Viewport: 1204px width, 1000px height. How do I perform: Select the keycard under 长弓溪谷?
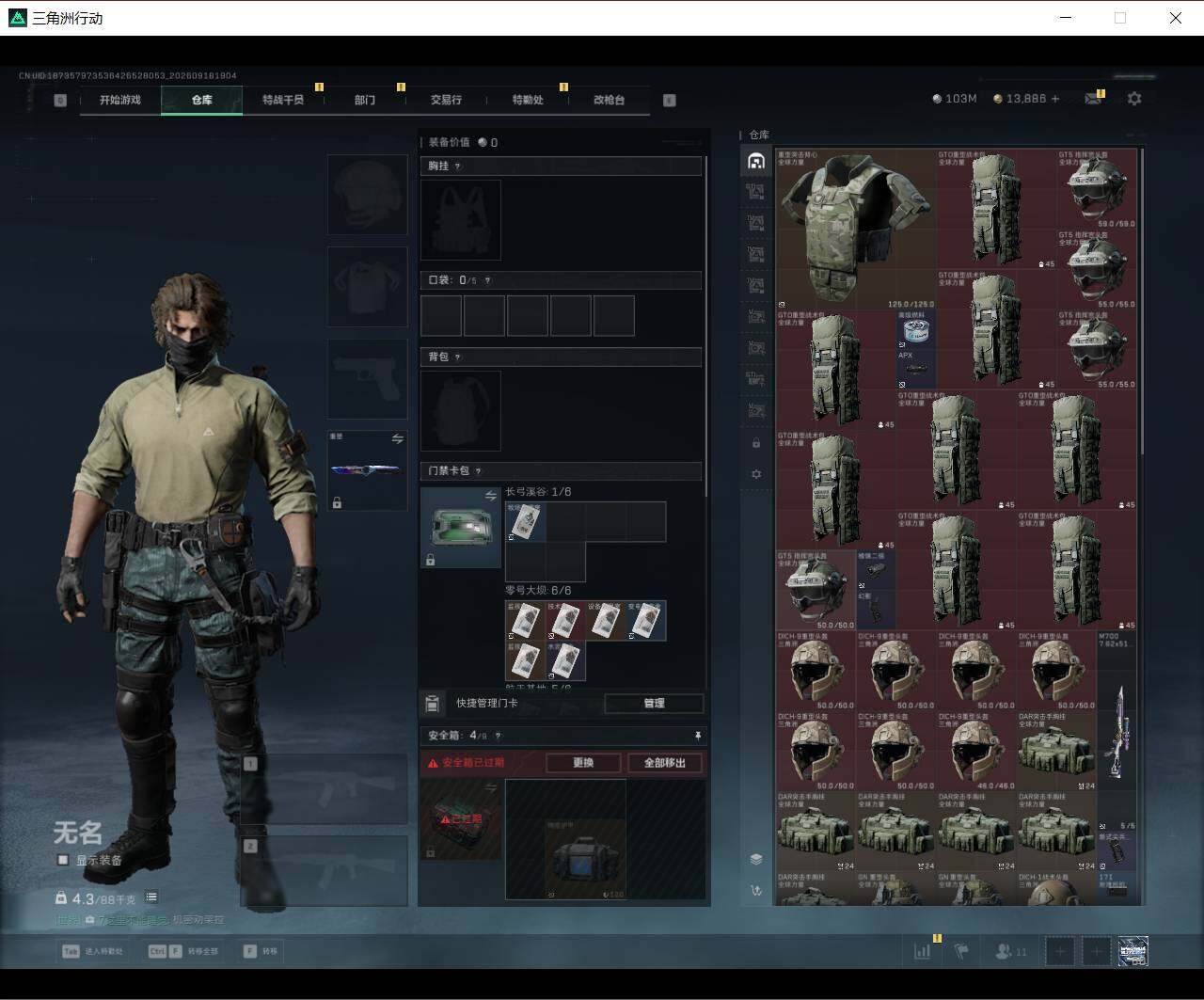tap(525, 522)
